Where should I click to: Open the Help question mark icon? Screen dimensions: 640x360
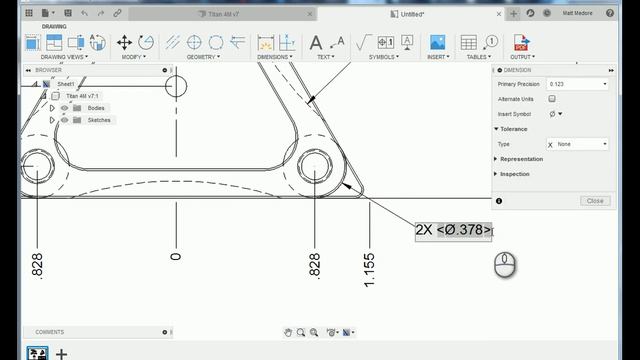coord(610,13)
